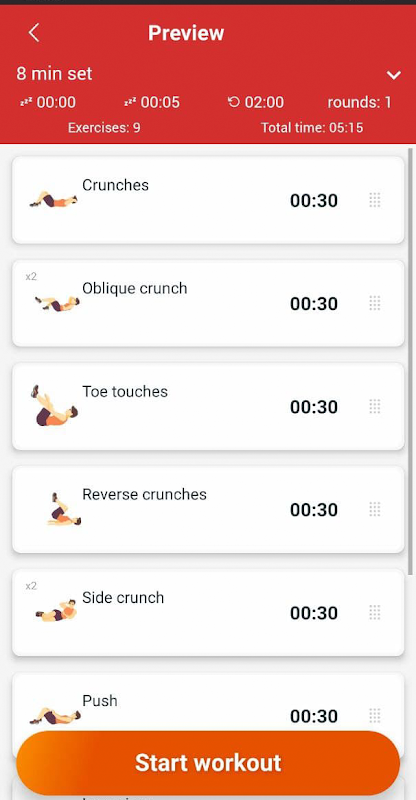416x800 pixels.
Task: Tap the Oblique crunch drag handle
Action: point(375,303)
